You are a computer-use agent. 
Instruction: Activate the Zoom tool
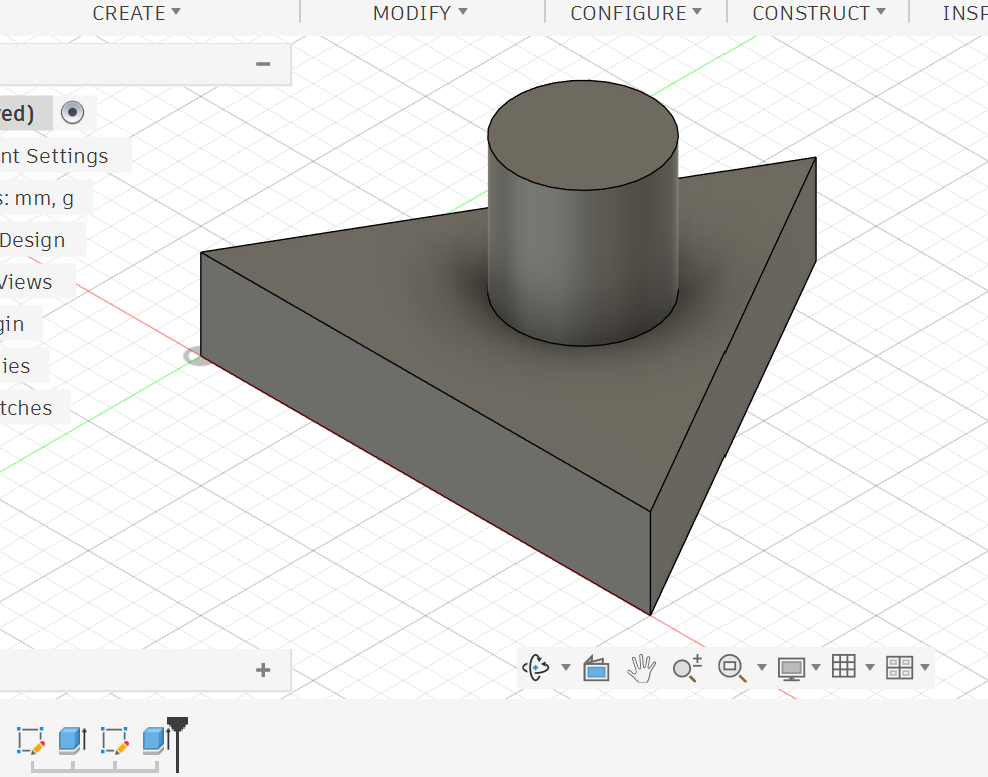(x=687, y=668)
